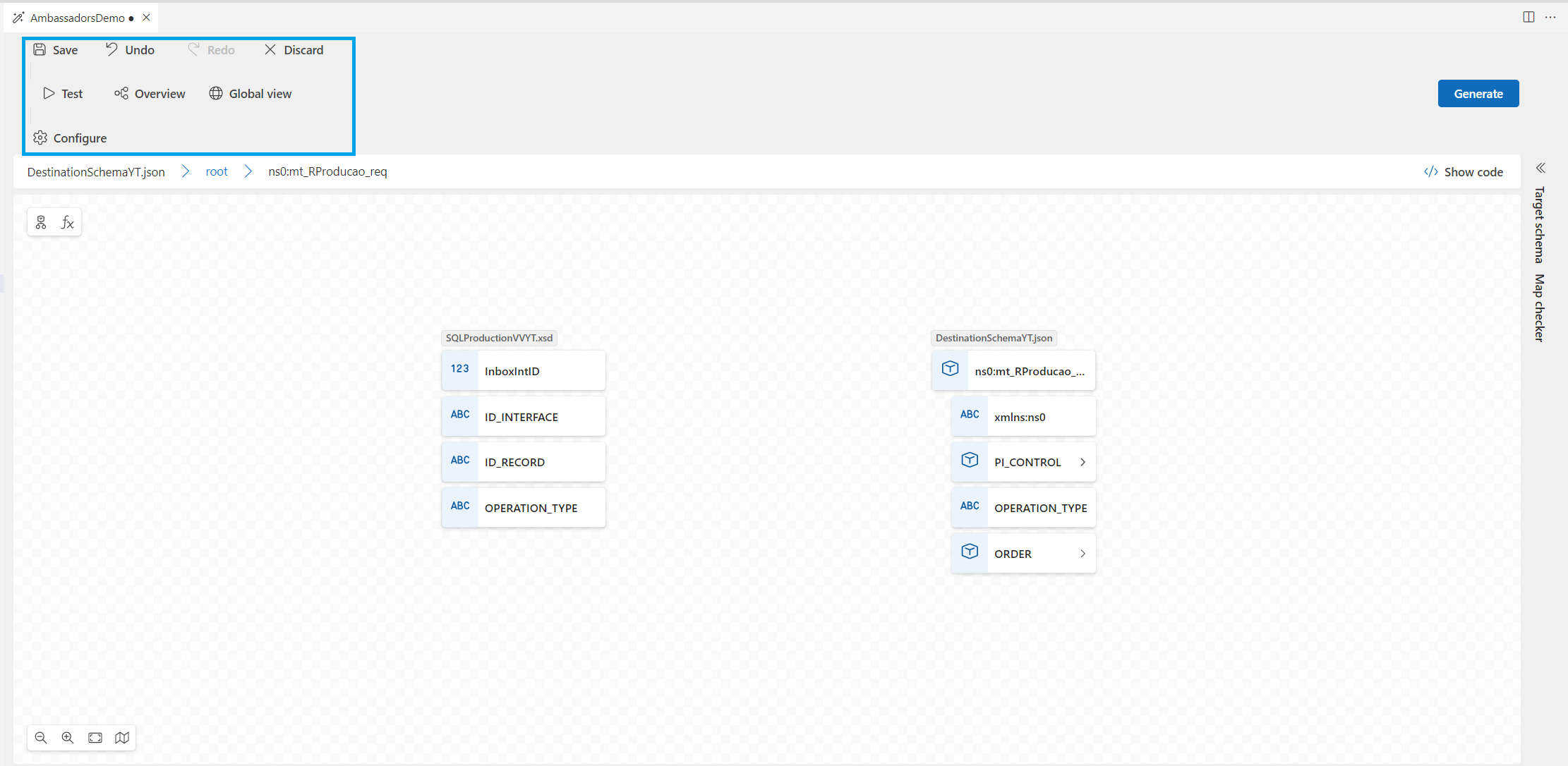This screenshot has height=766, width=1568.
Task: Zoom in on the map canvas
Action: click(x=68, y=737)
